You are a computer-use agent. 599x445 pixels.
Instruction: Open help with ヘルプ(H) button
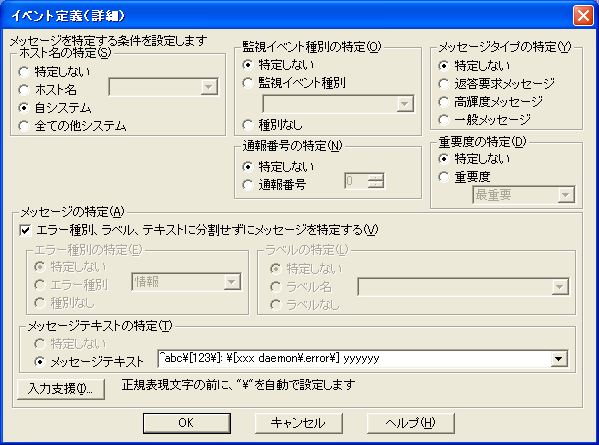point(411,423)
